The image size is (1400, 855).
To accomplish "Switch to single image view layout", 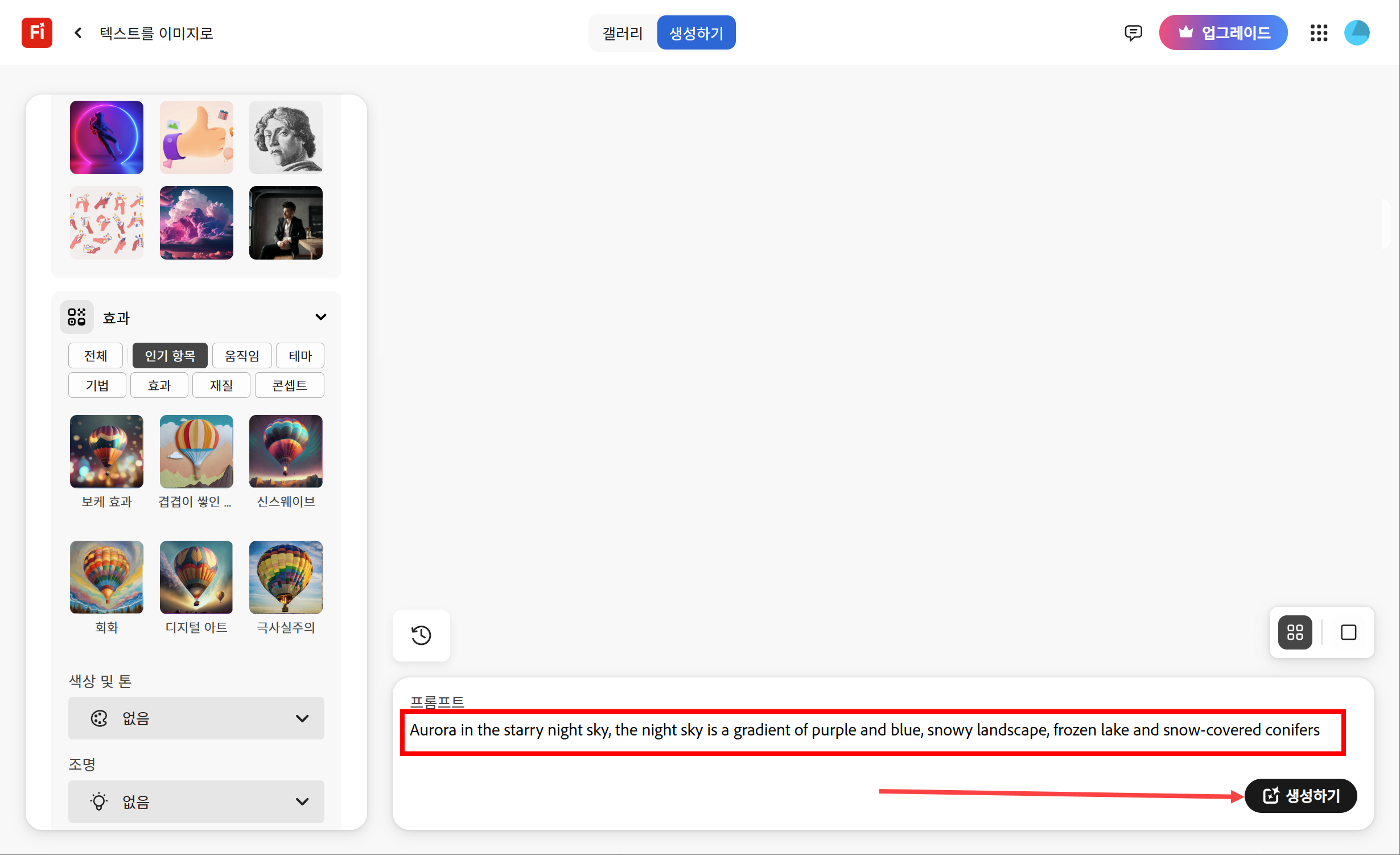I will click(x=1348, y=632).
